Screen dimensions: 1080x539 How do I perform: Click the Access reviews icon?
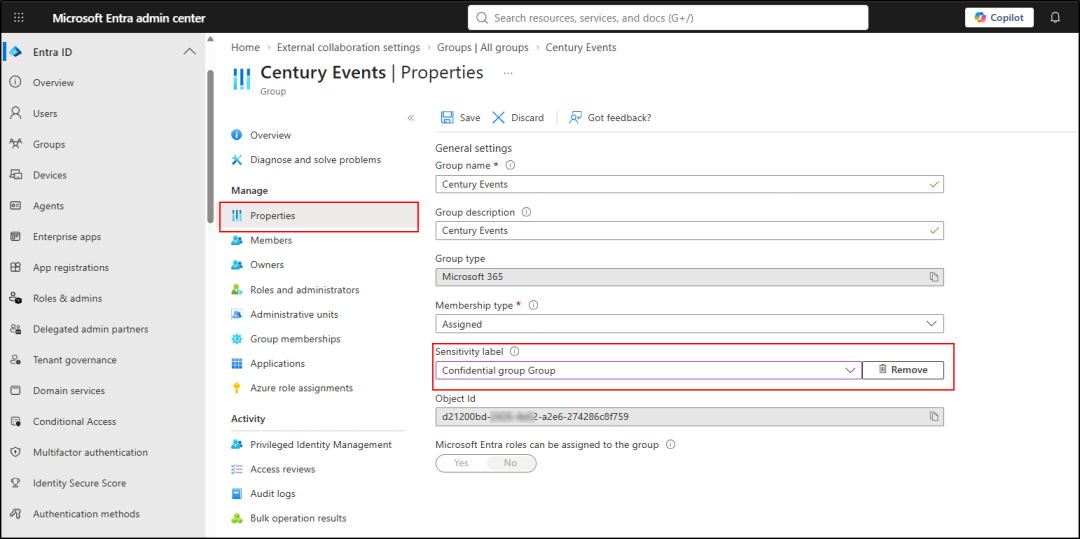pos(237,469)
